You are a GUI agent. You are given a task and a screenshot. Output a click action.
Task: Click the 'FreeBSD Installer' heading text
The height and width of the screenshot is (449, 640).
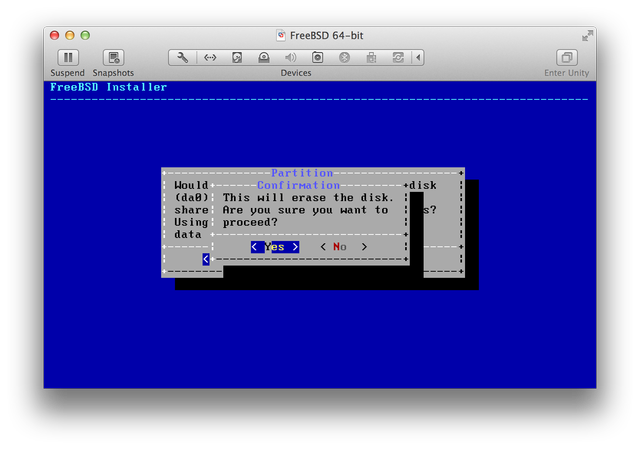point(109,87)
